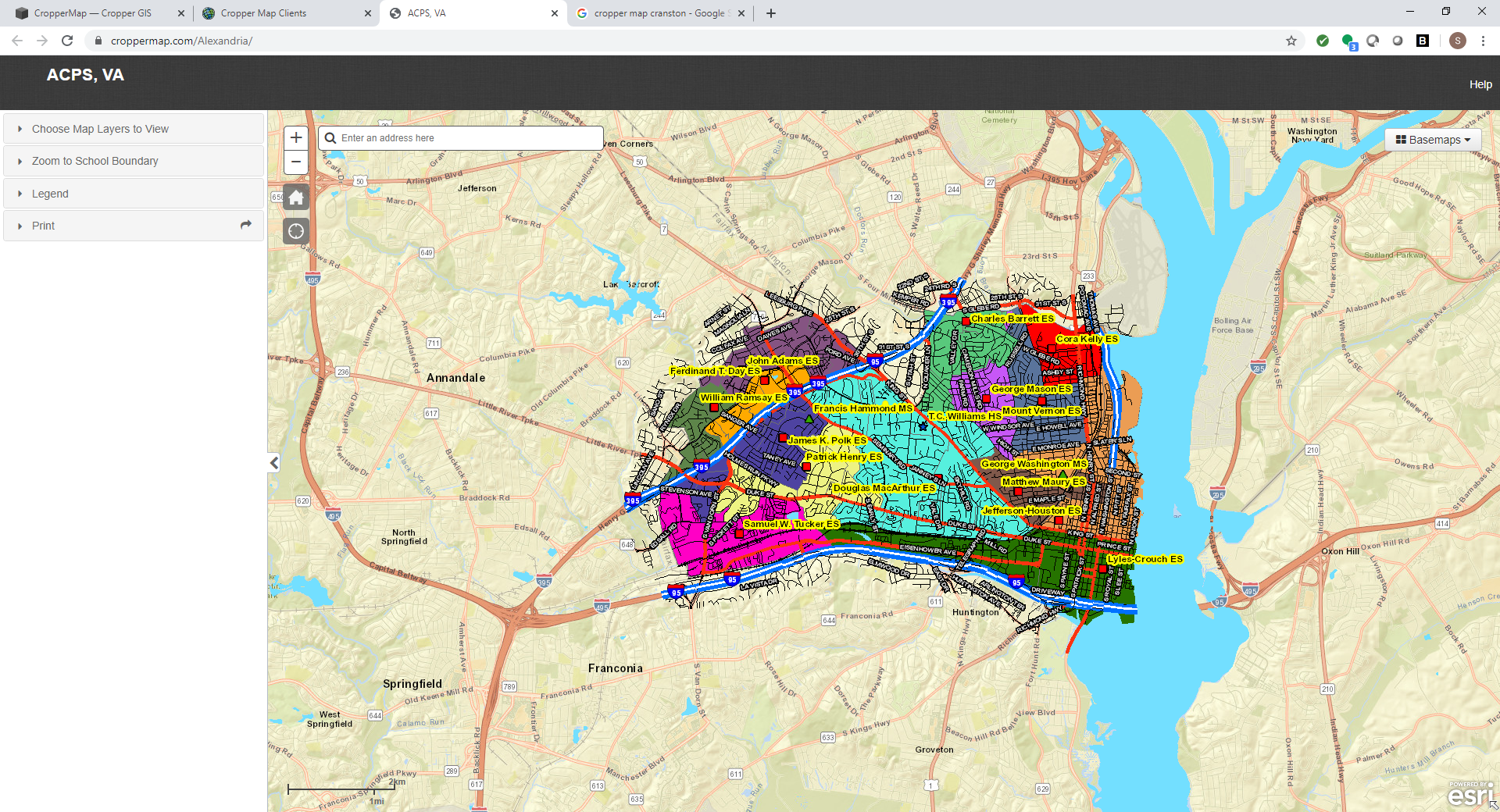1500x812 pixels.
Task: Click the James K. Polk ES label
Action: tap(827, 440)
